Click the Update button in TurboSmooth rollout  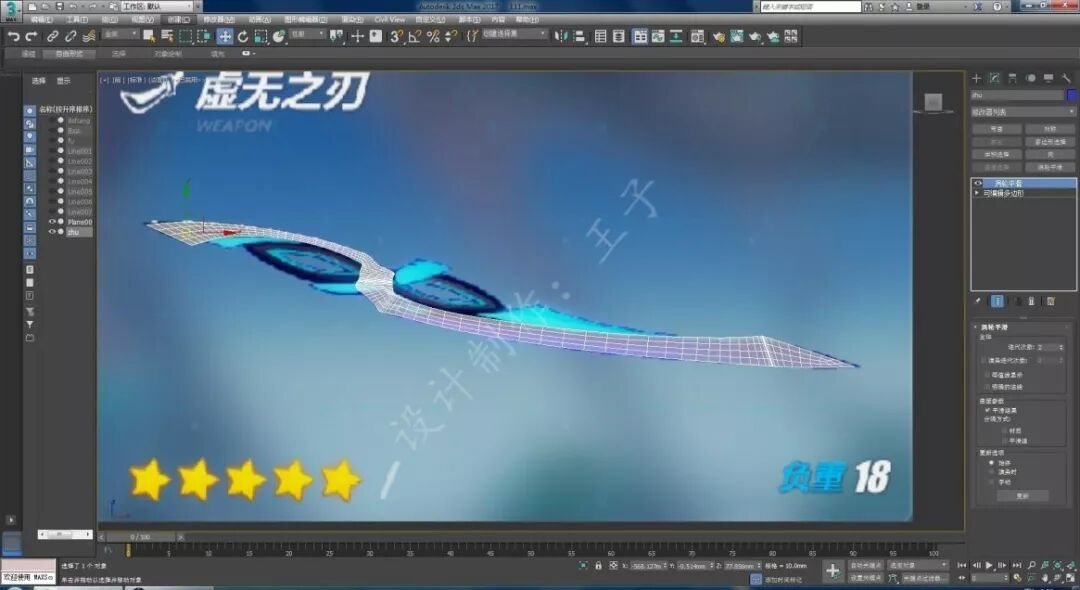1022,496
